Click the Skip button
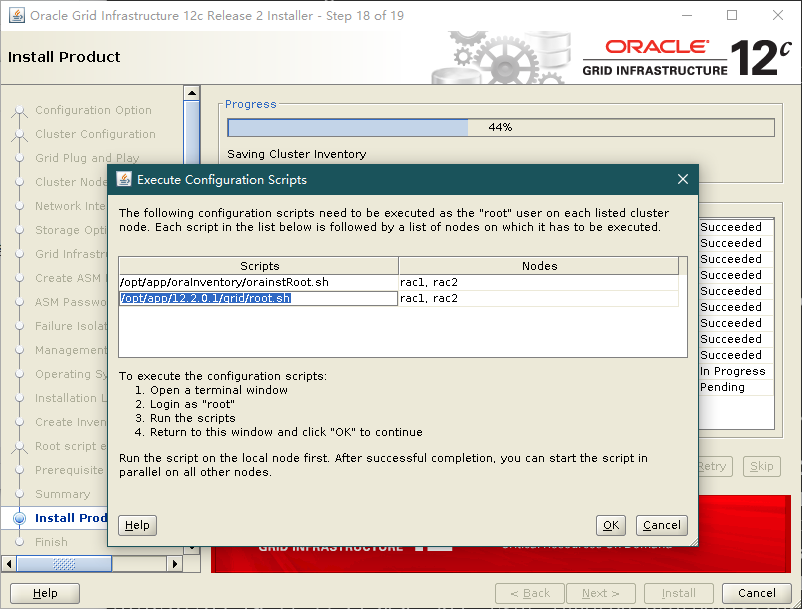 [x=762, y=466]
